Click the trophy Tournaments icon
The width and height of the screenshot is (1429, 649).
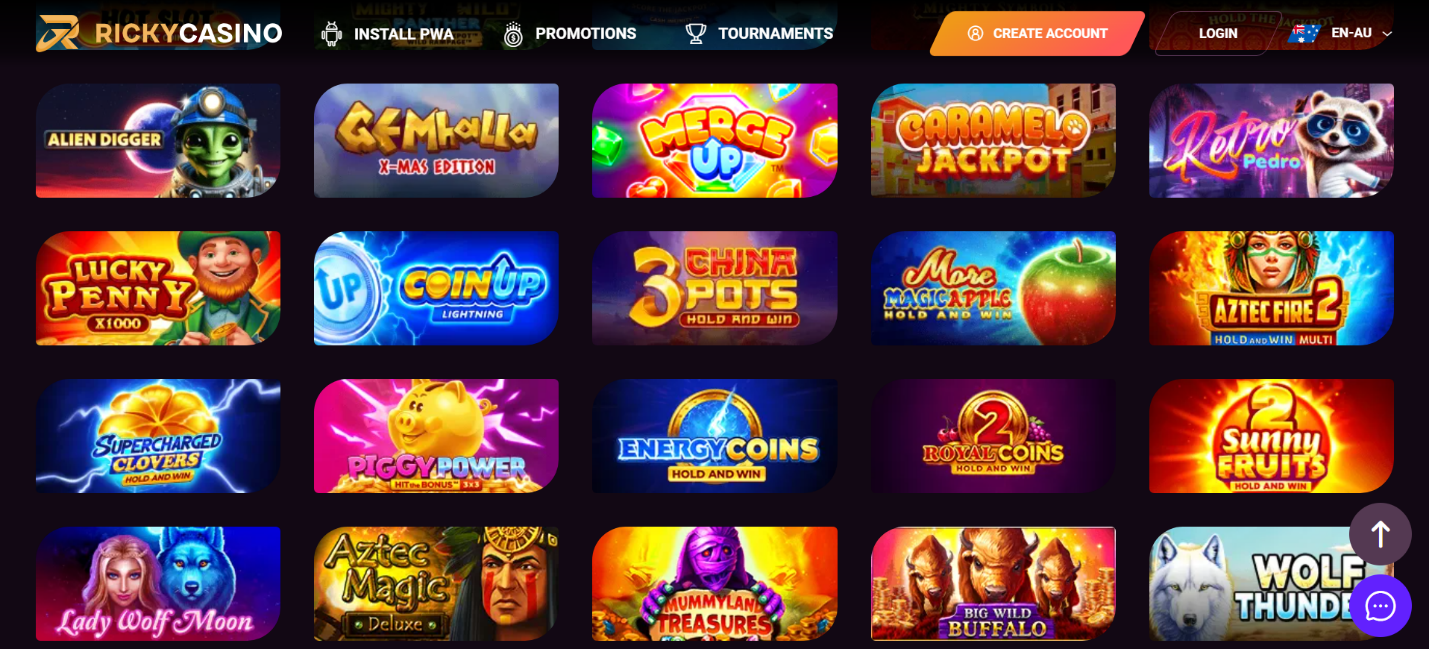(696, 34)
